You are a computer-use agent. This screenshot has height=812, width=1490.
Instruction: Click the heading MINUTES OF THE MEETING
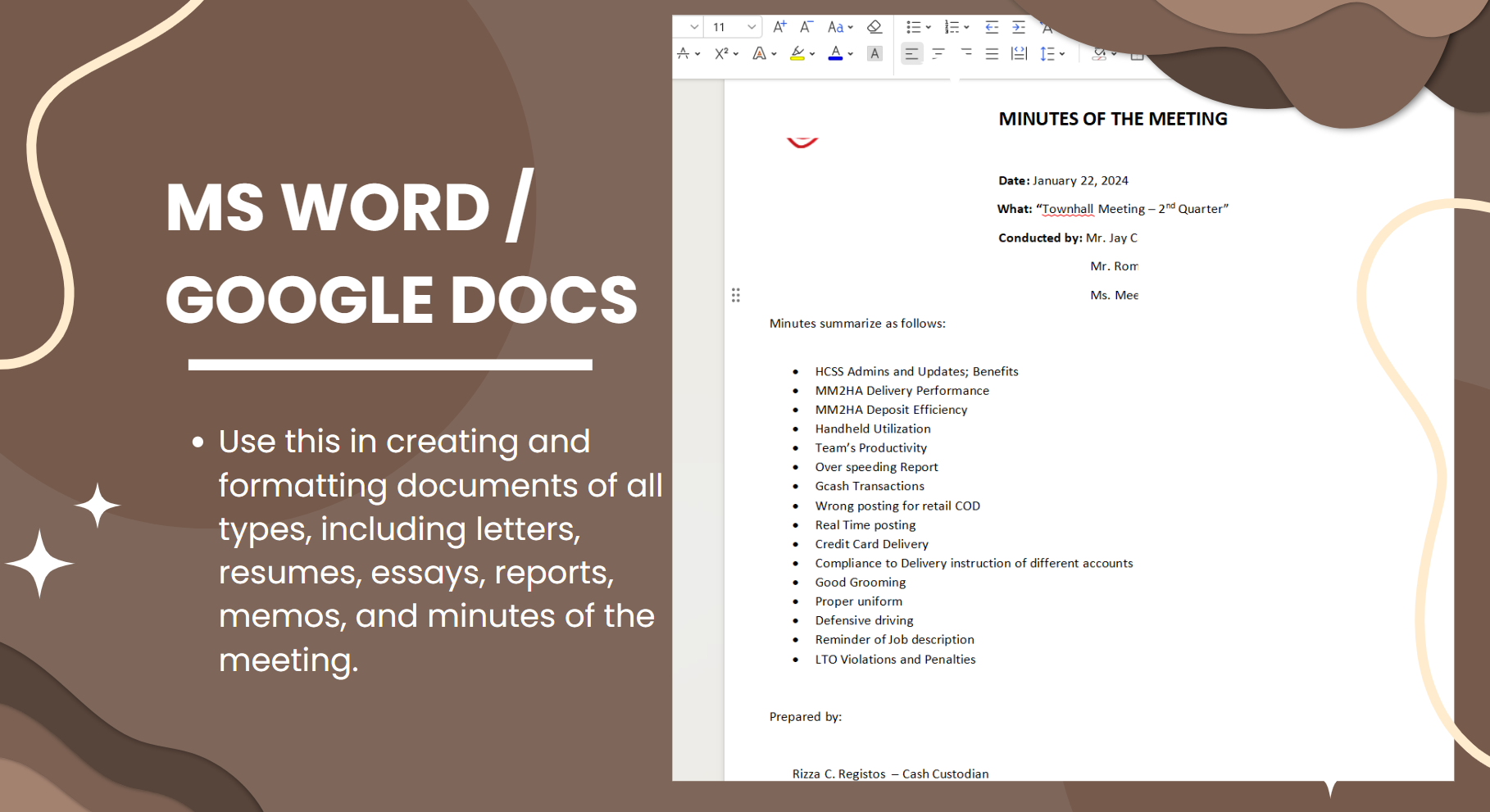click(x=1113, y=119)
